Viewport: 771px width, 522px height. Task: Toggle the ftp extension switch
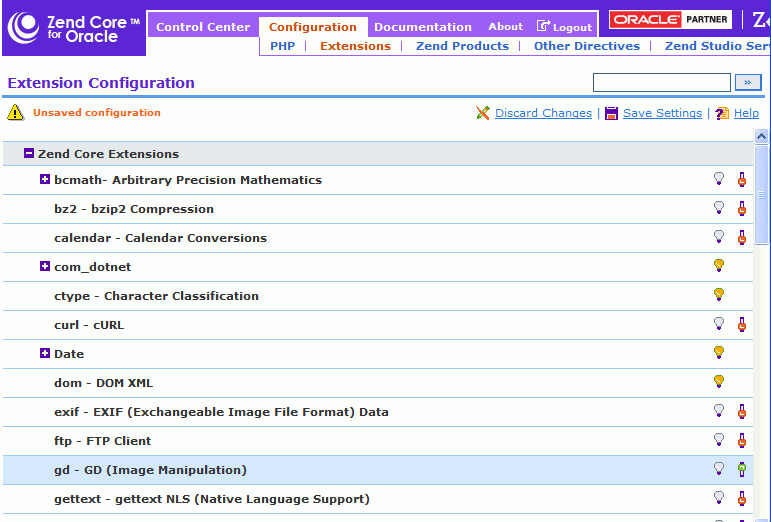click(742, 440)
